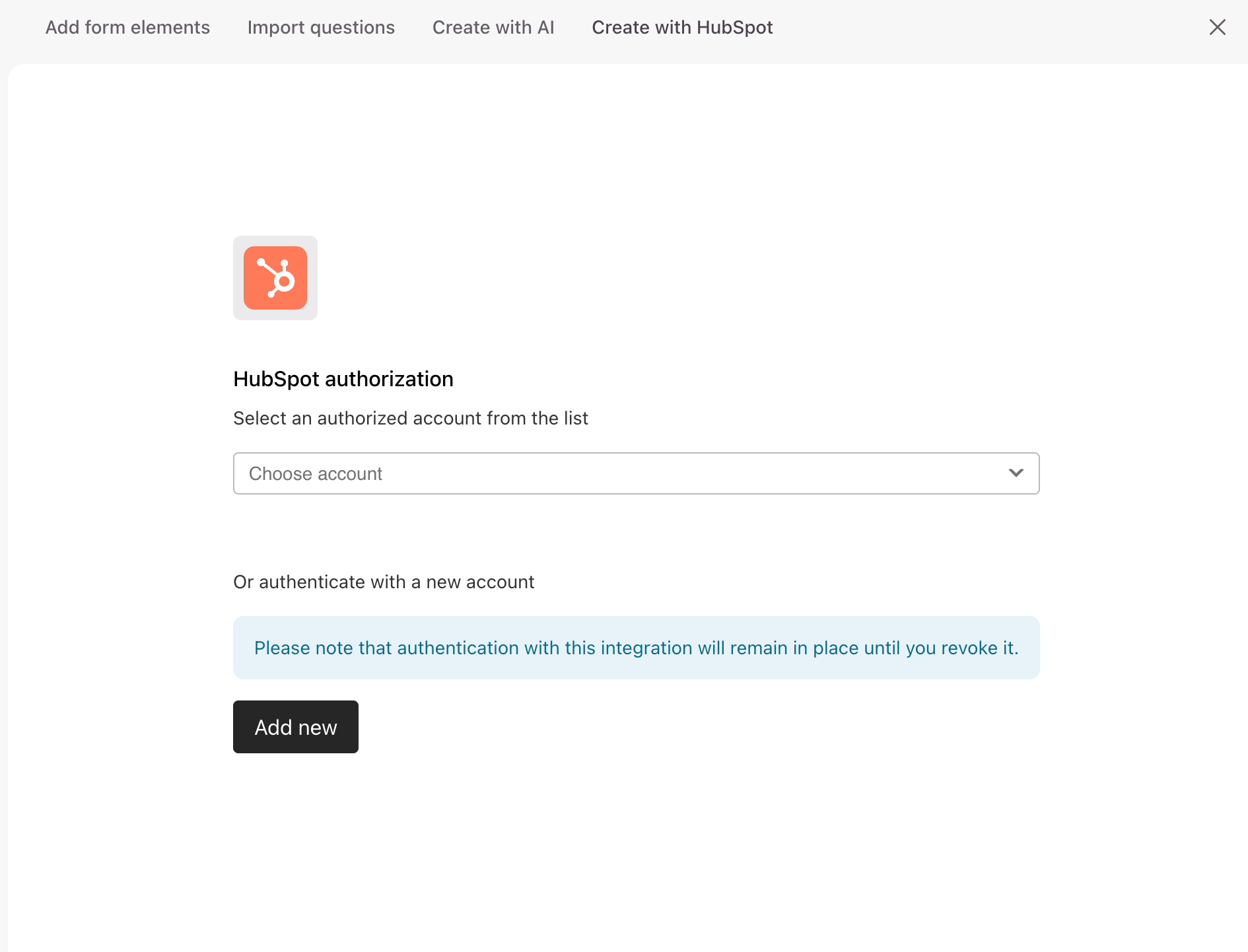Select the Create with HubSpot tab
The width and height of the screenshot is (1248, 952).
pos(682,27)
